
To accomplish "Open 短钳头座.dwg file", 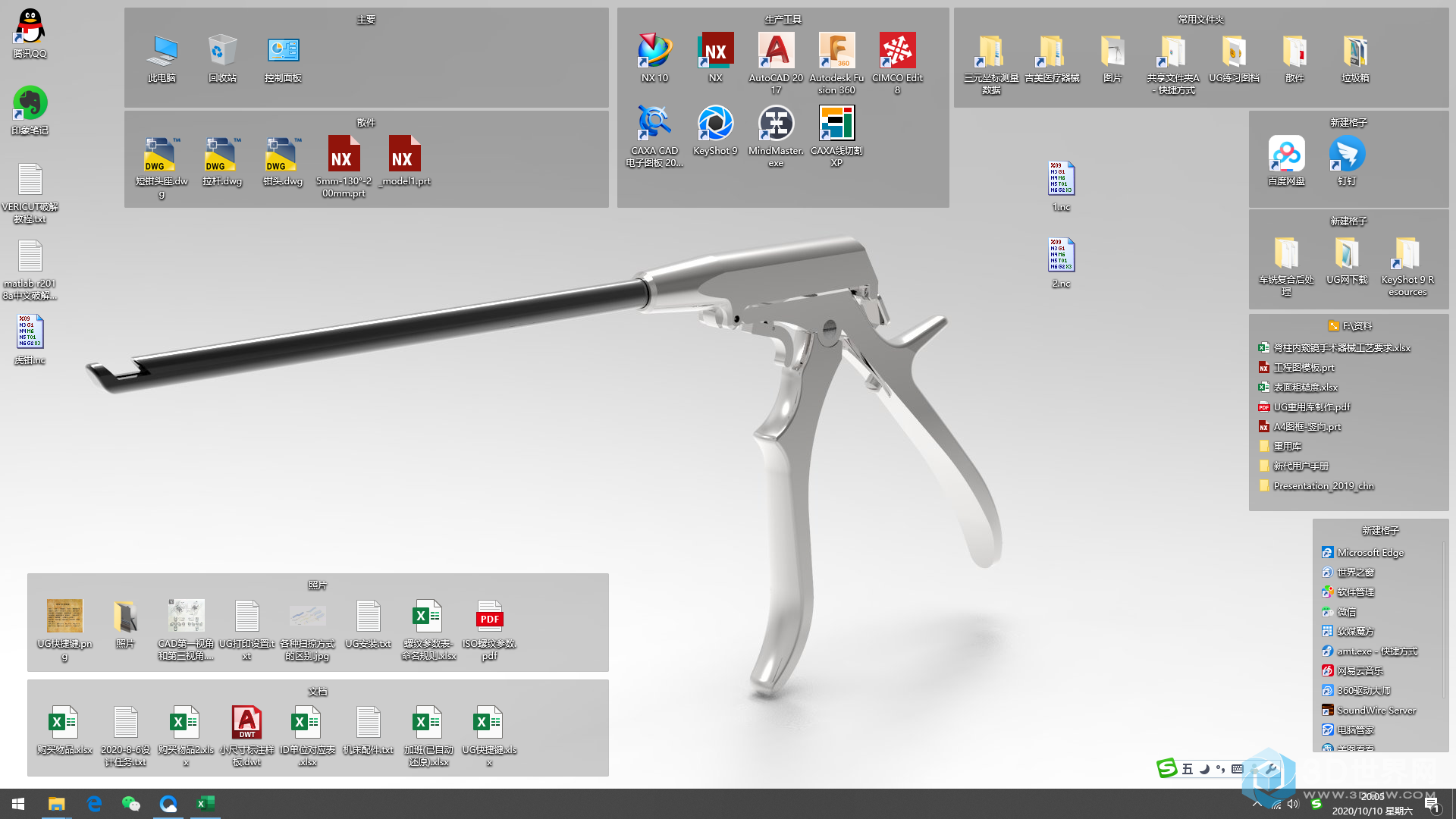I will click(x=162, y=168).
